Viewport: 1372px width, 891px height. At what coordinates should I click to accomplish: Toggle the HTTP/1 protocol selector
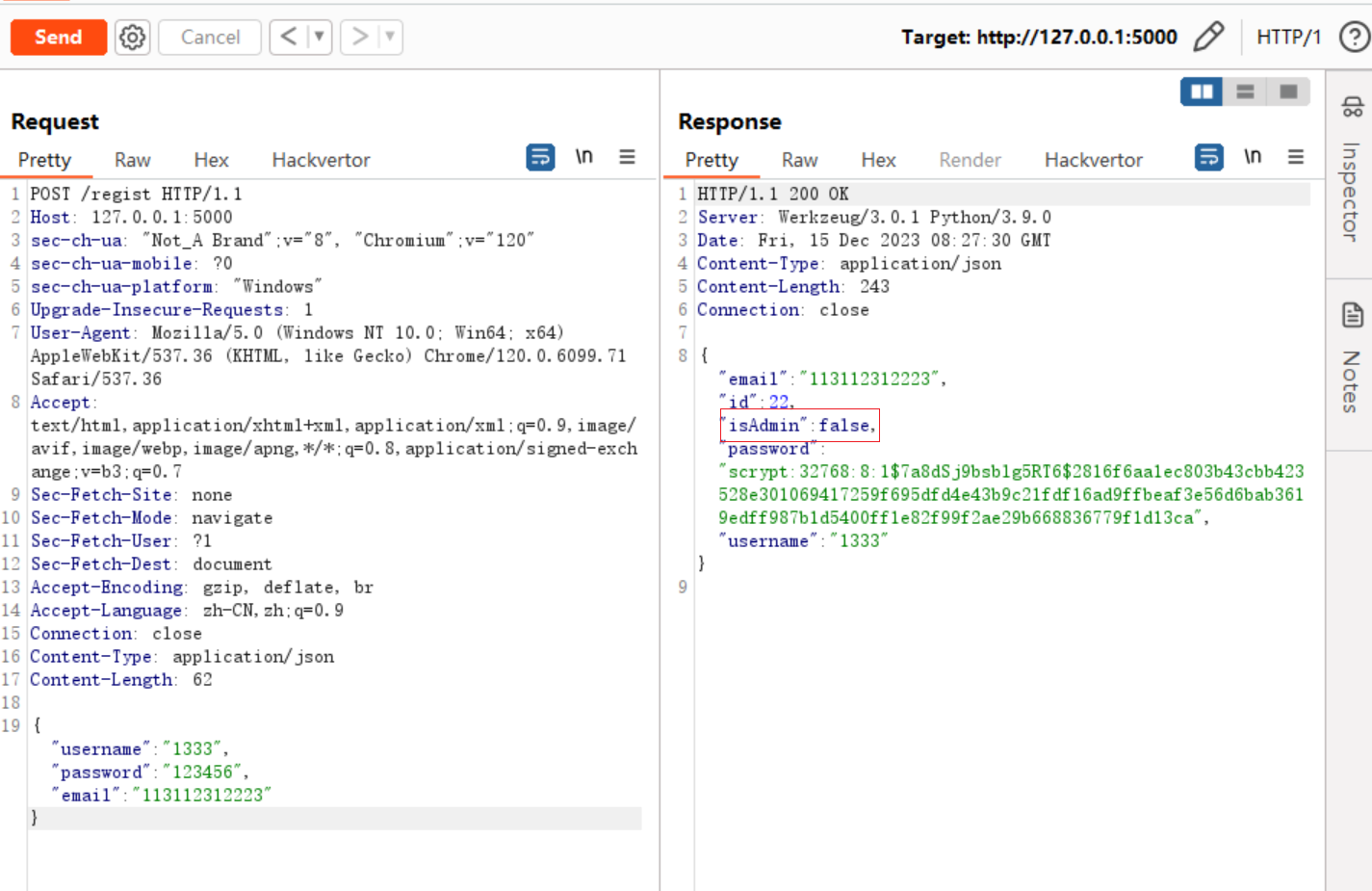pyautogui.click(x=1288, y=37)
